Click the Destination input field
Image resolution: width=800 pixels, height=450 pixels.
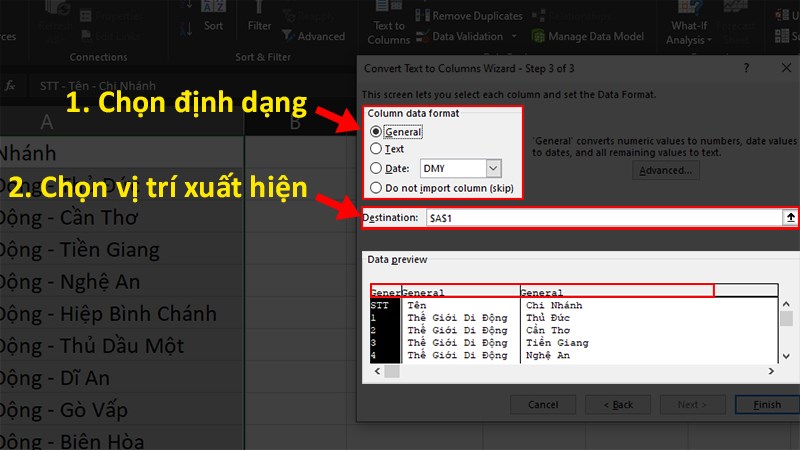(x=604, y=218)
